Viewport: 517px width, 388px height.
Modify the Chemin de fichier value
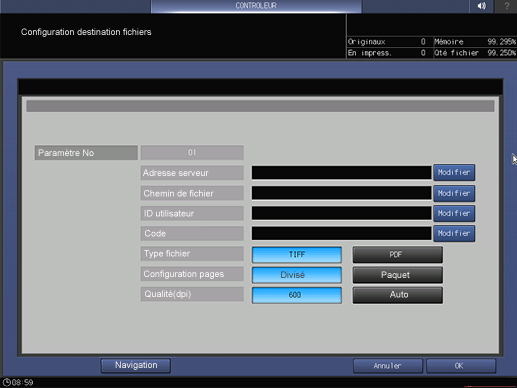pyautogui.click(x=454, y=193)
